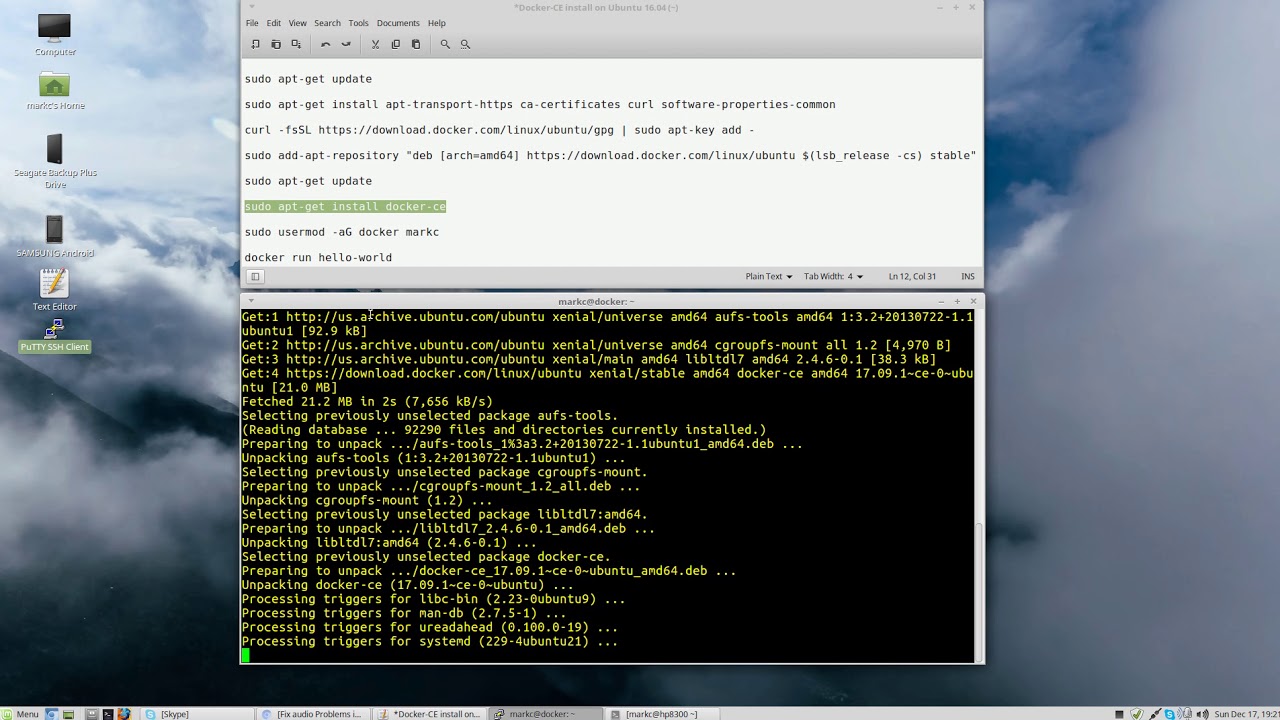The image size is (1280, 720).
Task: Redo the edit using the toolbar arrow
Action: click(346, 44)
